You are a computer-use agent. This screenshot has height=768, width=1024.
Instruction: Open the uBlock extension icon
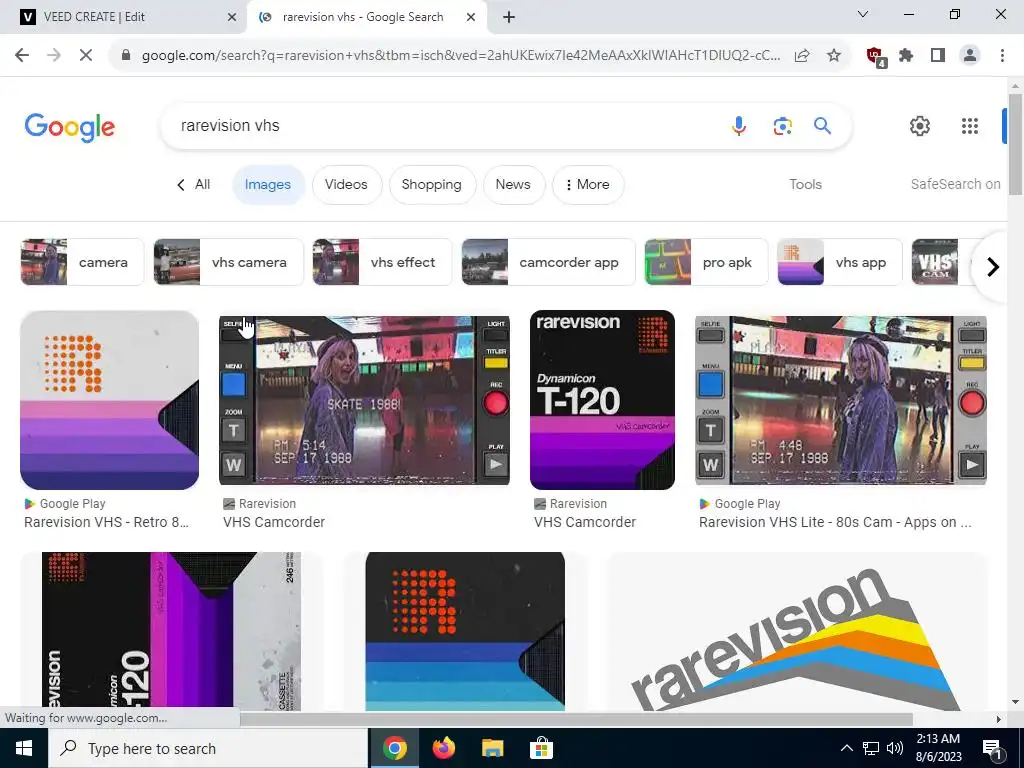coord(875,56)
